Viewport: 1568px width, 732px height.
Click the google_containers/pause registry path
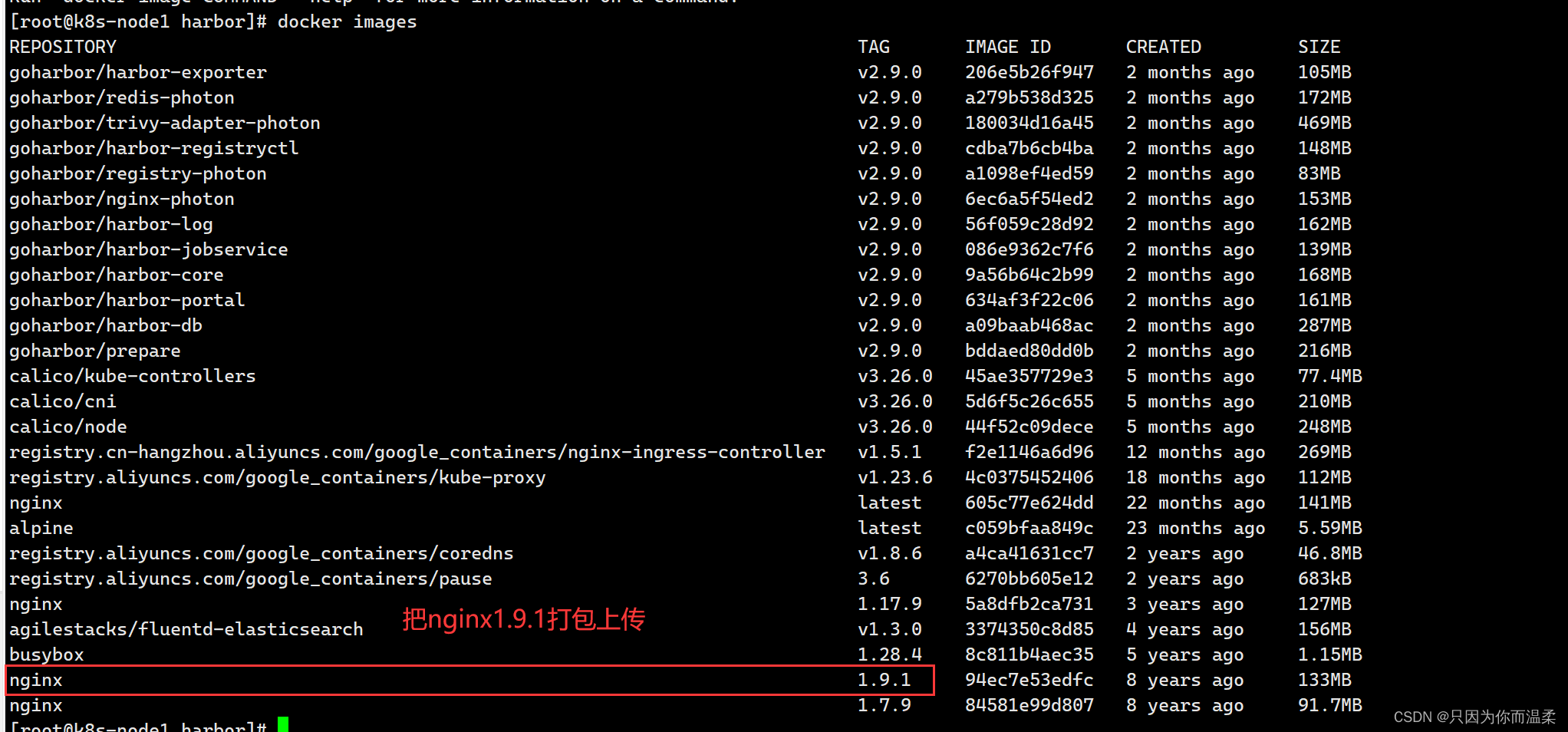251,579
